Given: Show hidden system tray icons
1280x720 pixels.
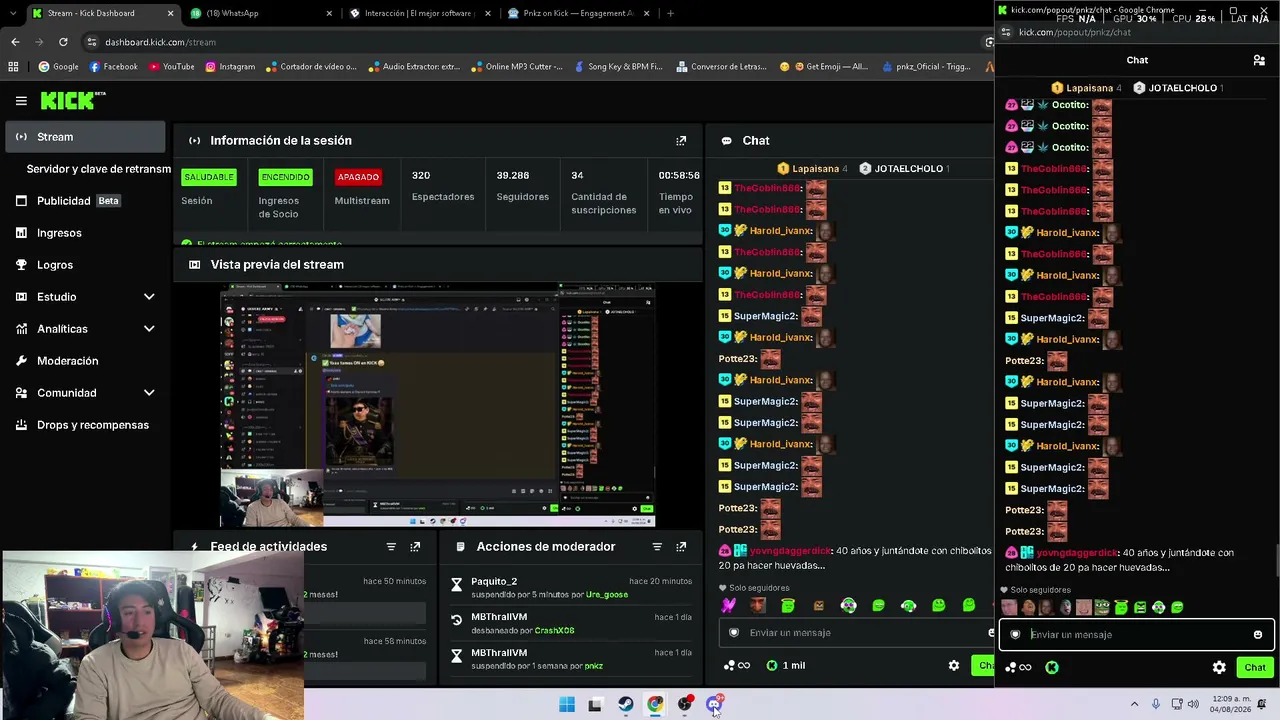Looking at the screenshot, I should coord(1134,704).
